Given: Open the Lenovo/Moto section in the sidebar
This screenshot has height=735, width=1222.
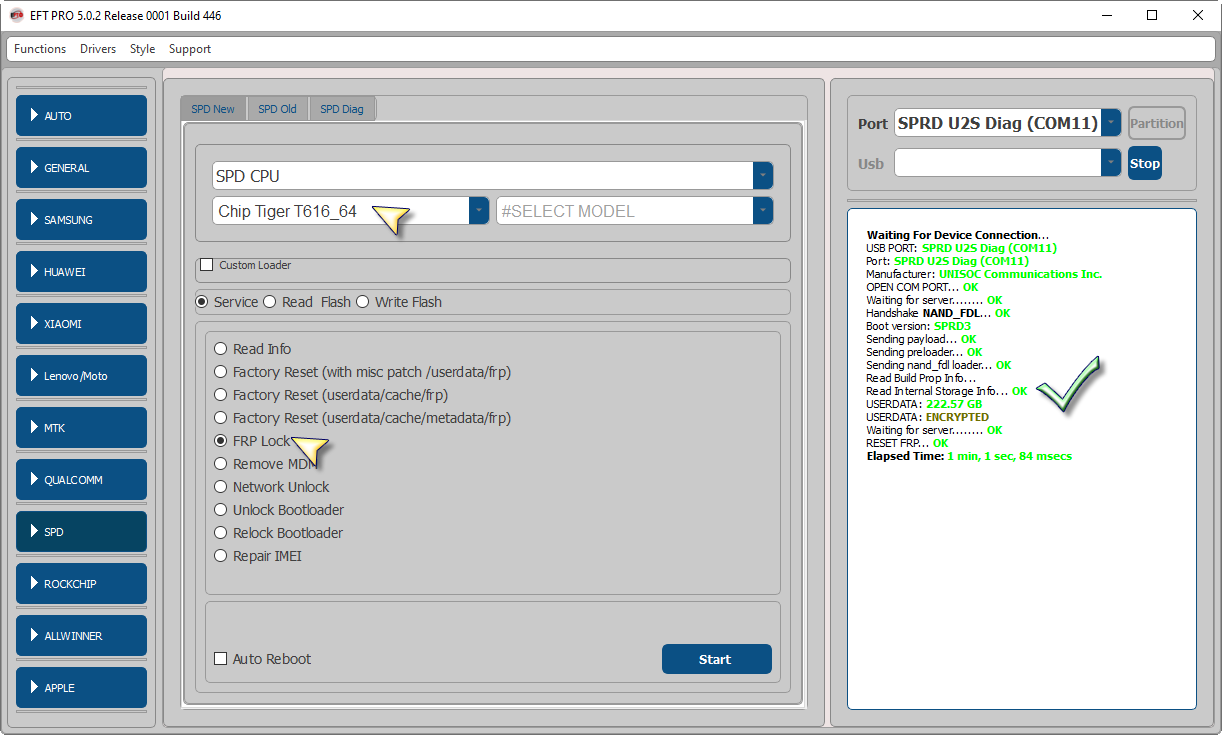Looking at the screenshot, I should (81, 376).
